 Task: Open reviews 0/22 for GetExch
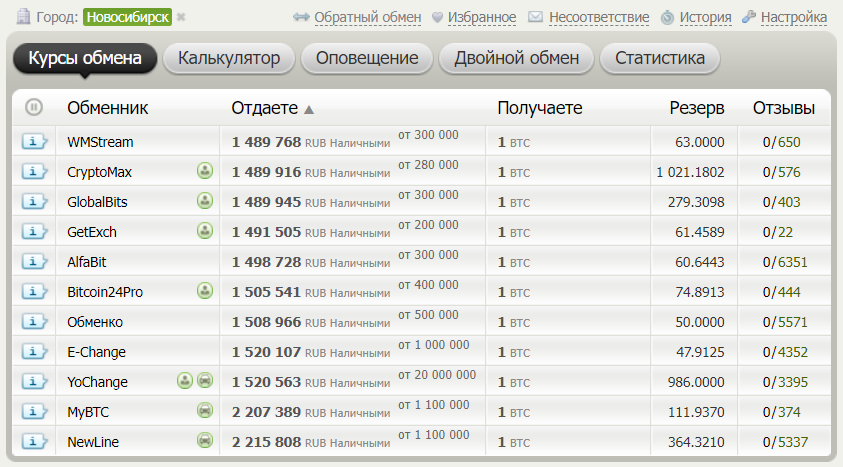tap(777, 232)
